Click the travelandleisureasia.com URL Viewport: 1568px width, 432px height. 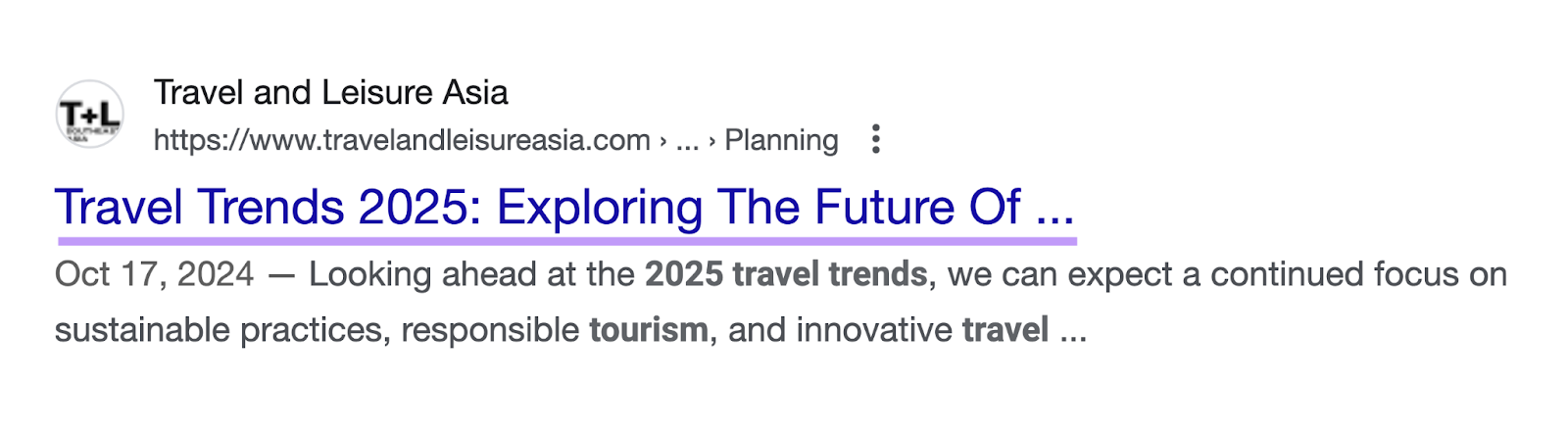click(402, 140)
